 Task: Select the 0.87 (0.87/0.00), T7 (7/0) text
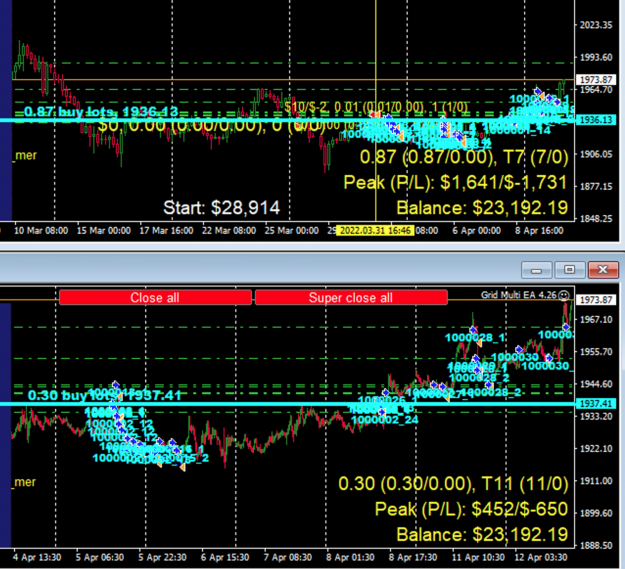[464, 157]
